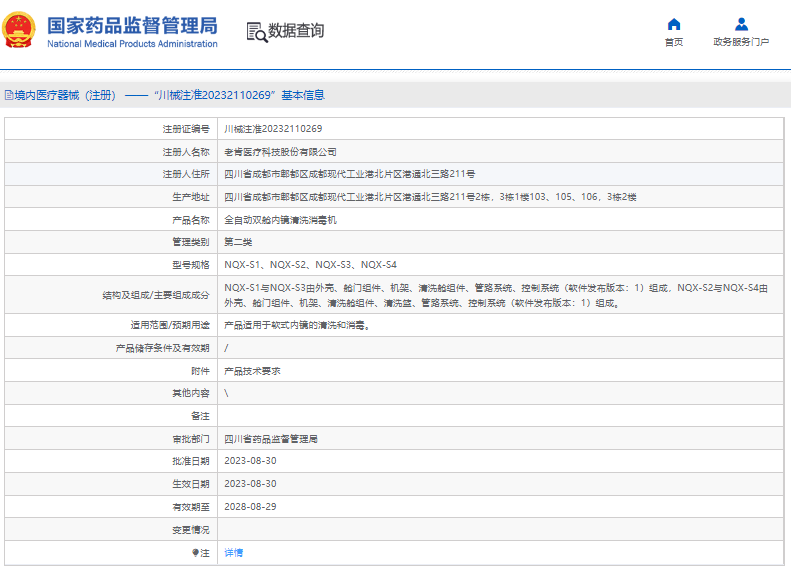Image resolution: width=791 pixels, height=569 pixels.
Task: Select 有效期至 value 2028-08-29
Action: [x=250, y=507]
